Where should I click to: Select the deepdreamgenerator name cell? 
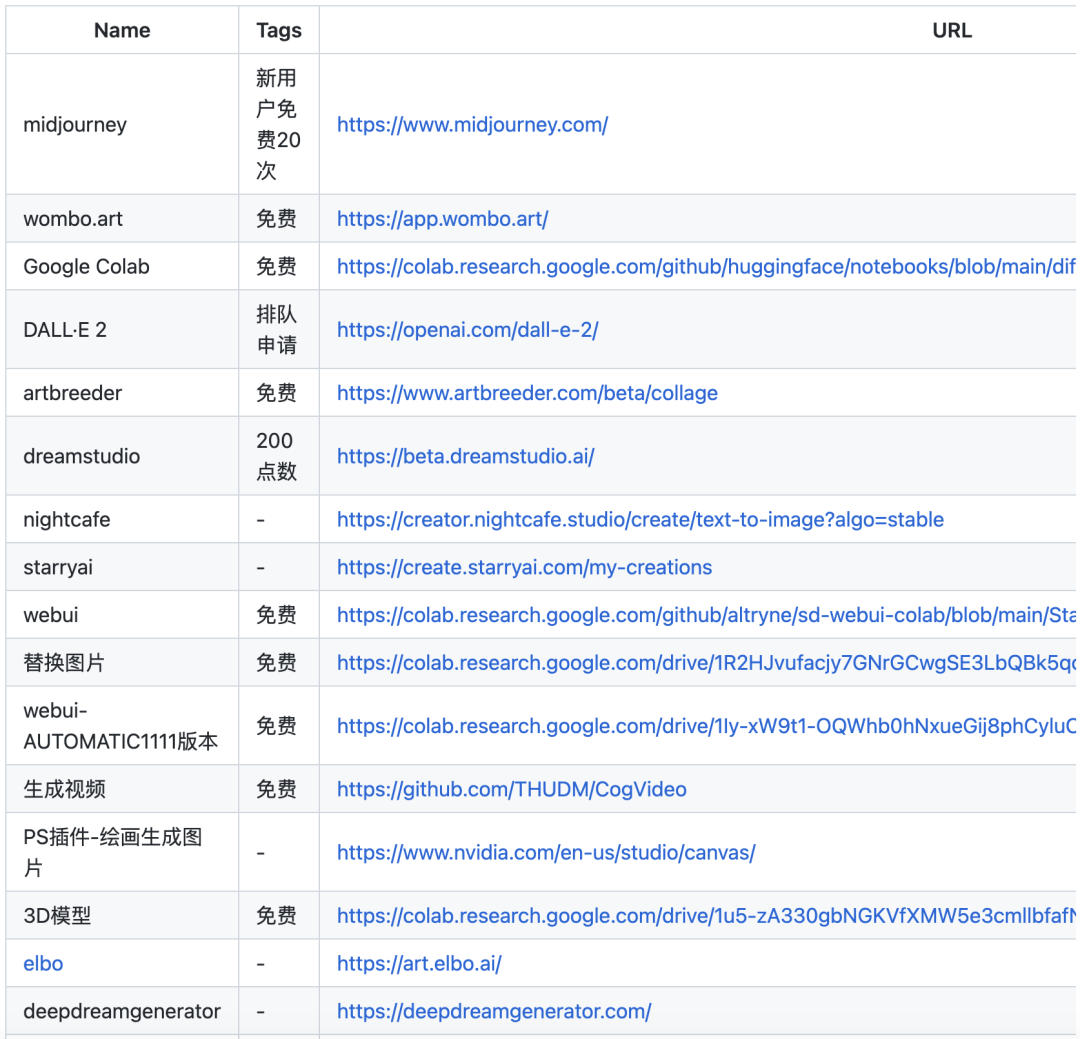[123, 1011]
